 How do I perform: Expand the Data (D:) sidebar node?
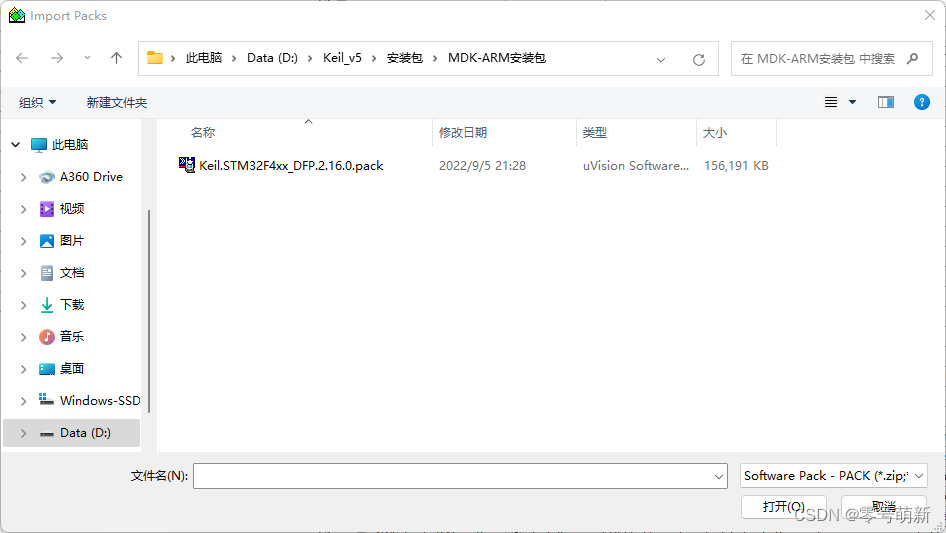pyautogui.click(x=24, y=433)
